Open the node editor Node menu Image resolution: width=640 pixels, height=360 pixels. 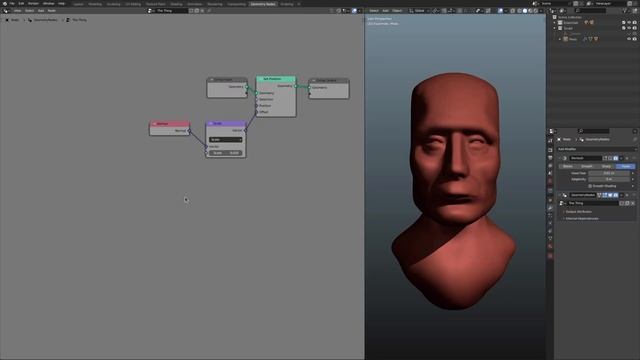click(x=51, y=11)
